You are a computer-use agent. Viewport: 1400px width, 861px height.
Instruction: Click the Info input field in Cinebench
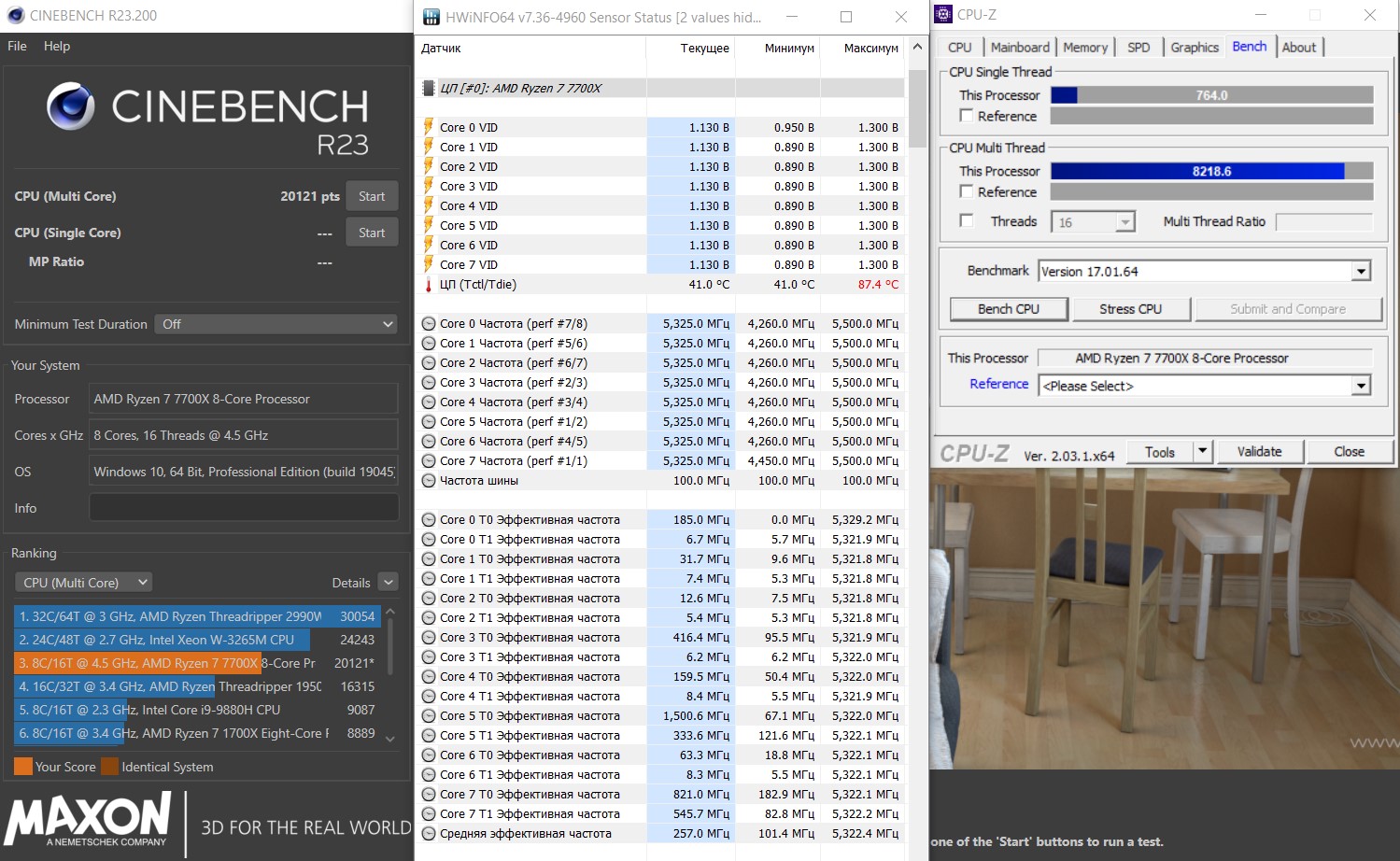[x=244, y=508]
